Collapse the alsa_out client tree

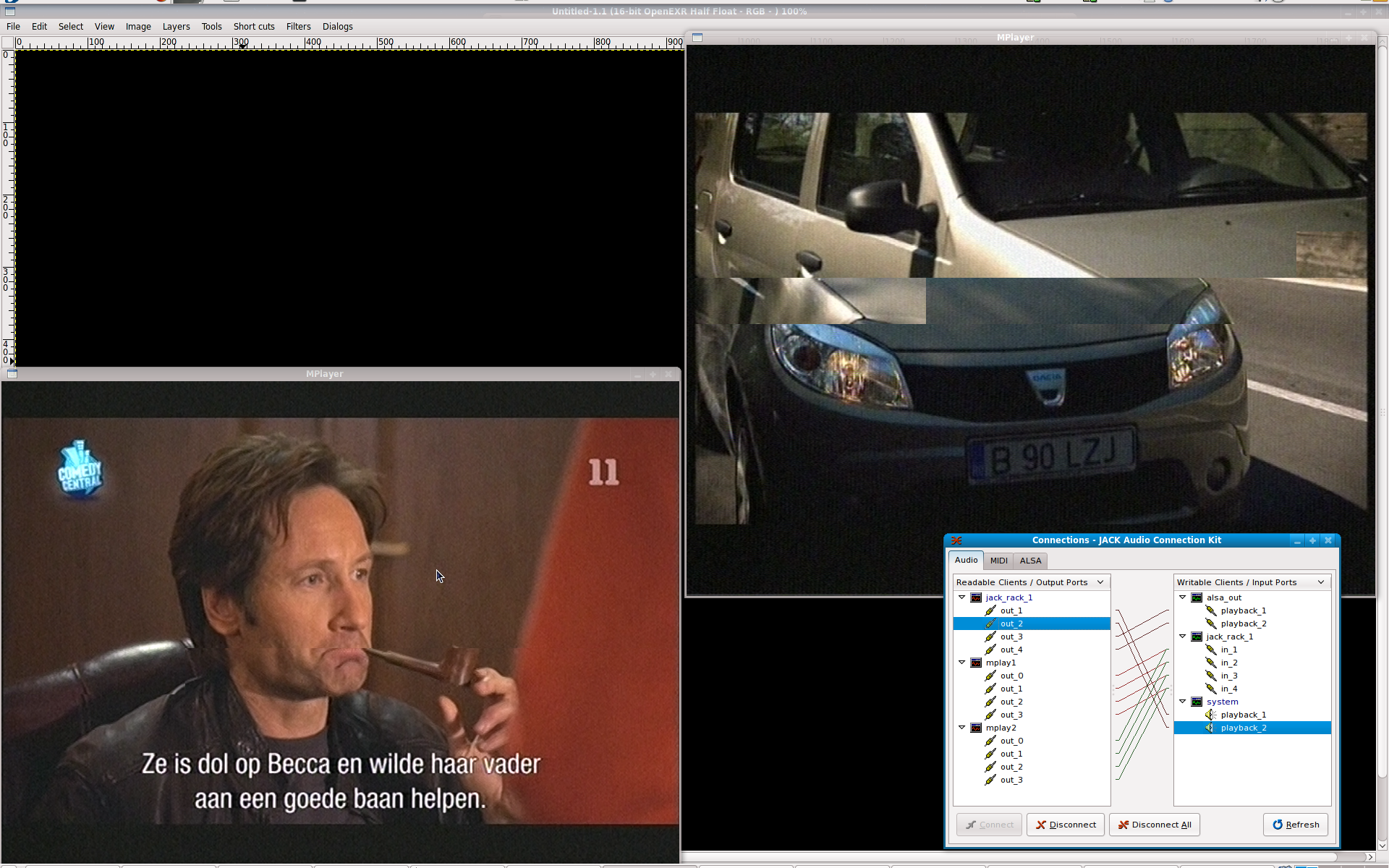click(1183, 597)
